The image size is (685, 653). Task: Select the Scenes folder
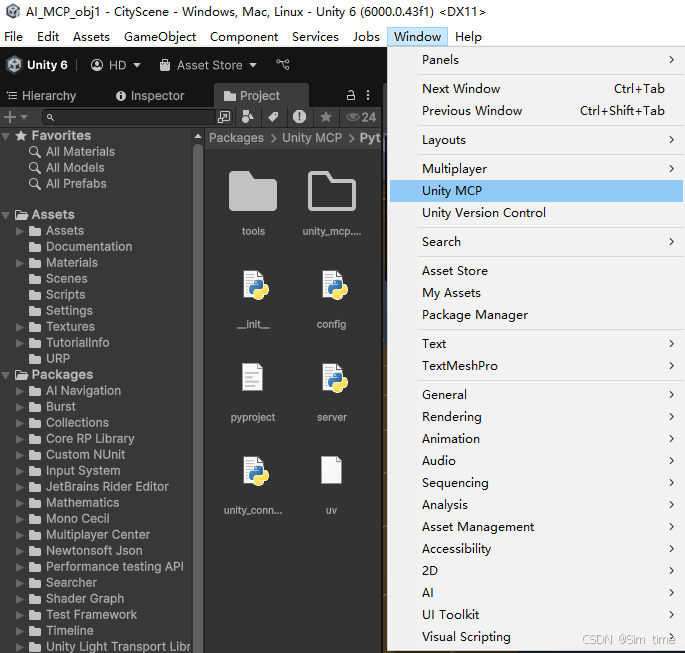[58, 279]
